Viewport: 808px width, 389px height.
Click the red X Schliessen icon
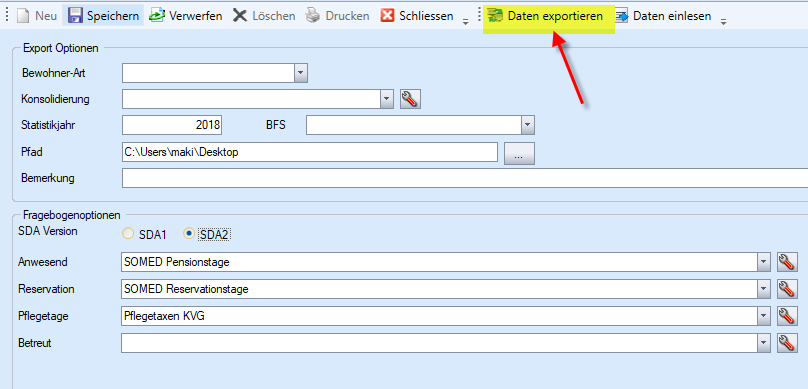tap(387, 16)
